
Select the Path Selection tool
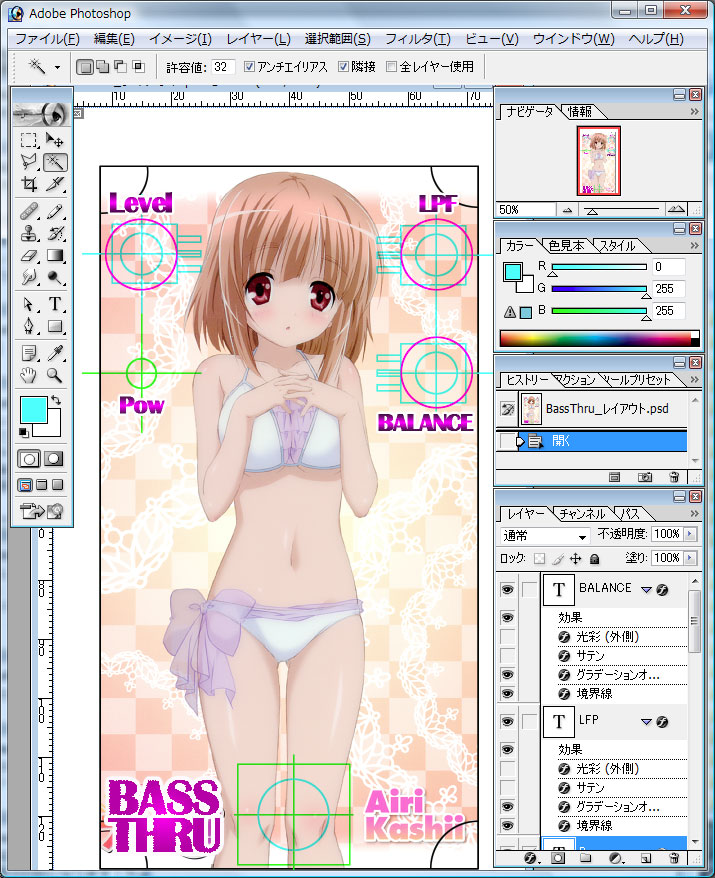pyautogui.click(x=29, y=304)
